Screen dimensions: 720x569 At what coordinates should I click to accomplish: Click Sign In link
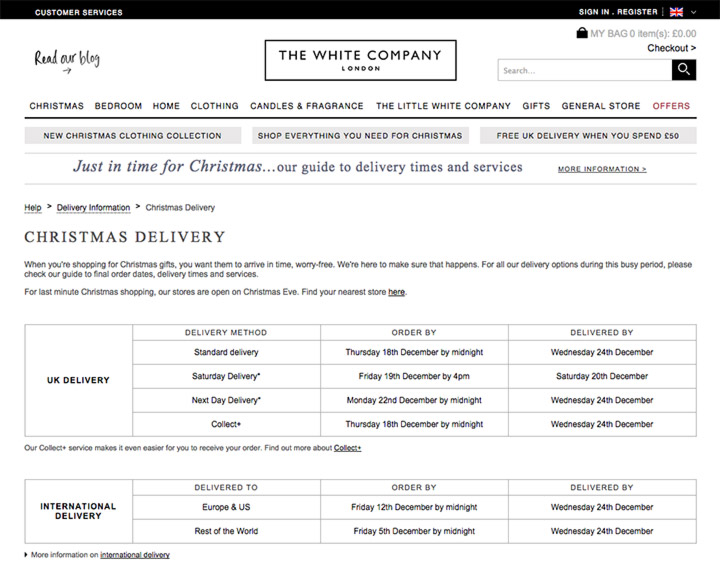(x=594, y=12)
